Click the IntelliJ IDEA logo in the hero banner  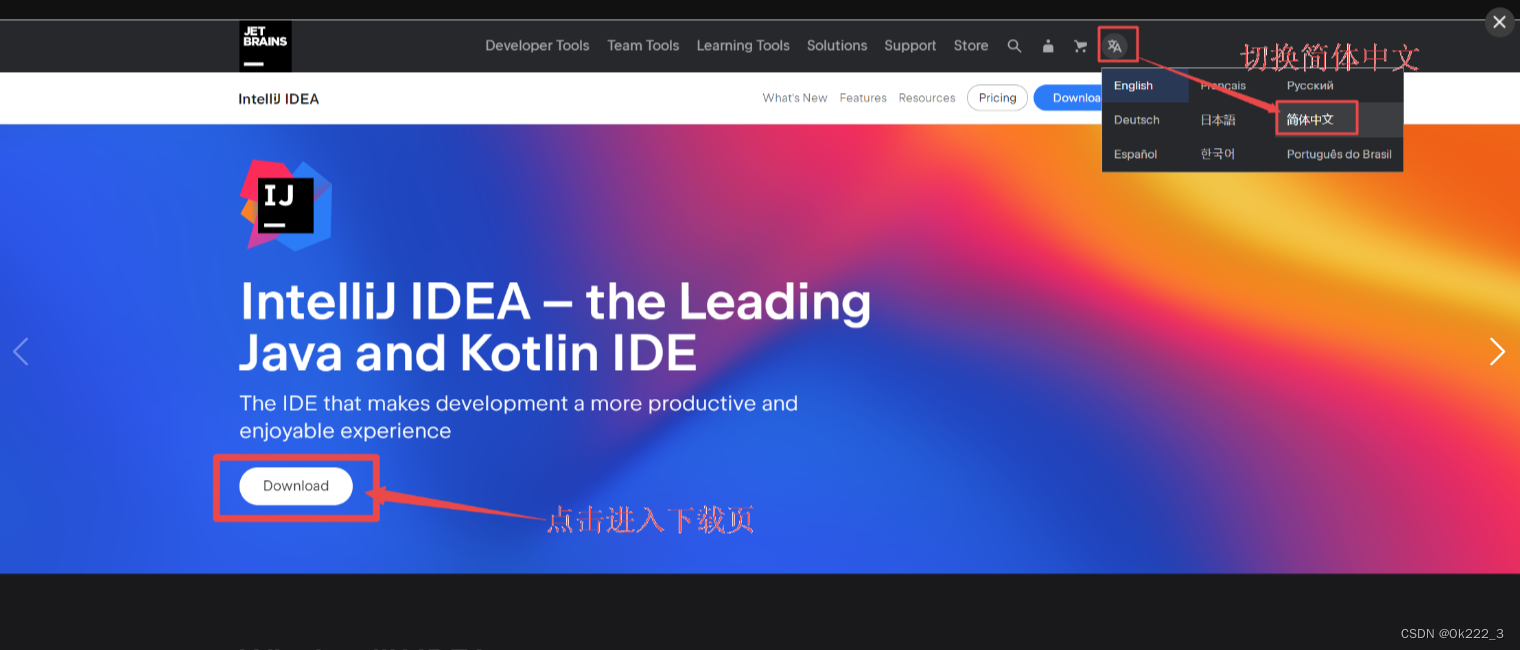pos(283,204)
